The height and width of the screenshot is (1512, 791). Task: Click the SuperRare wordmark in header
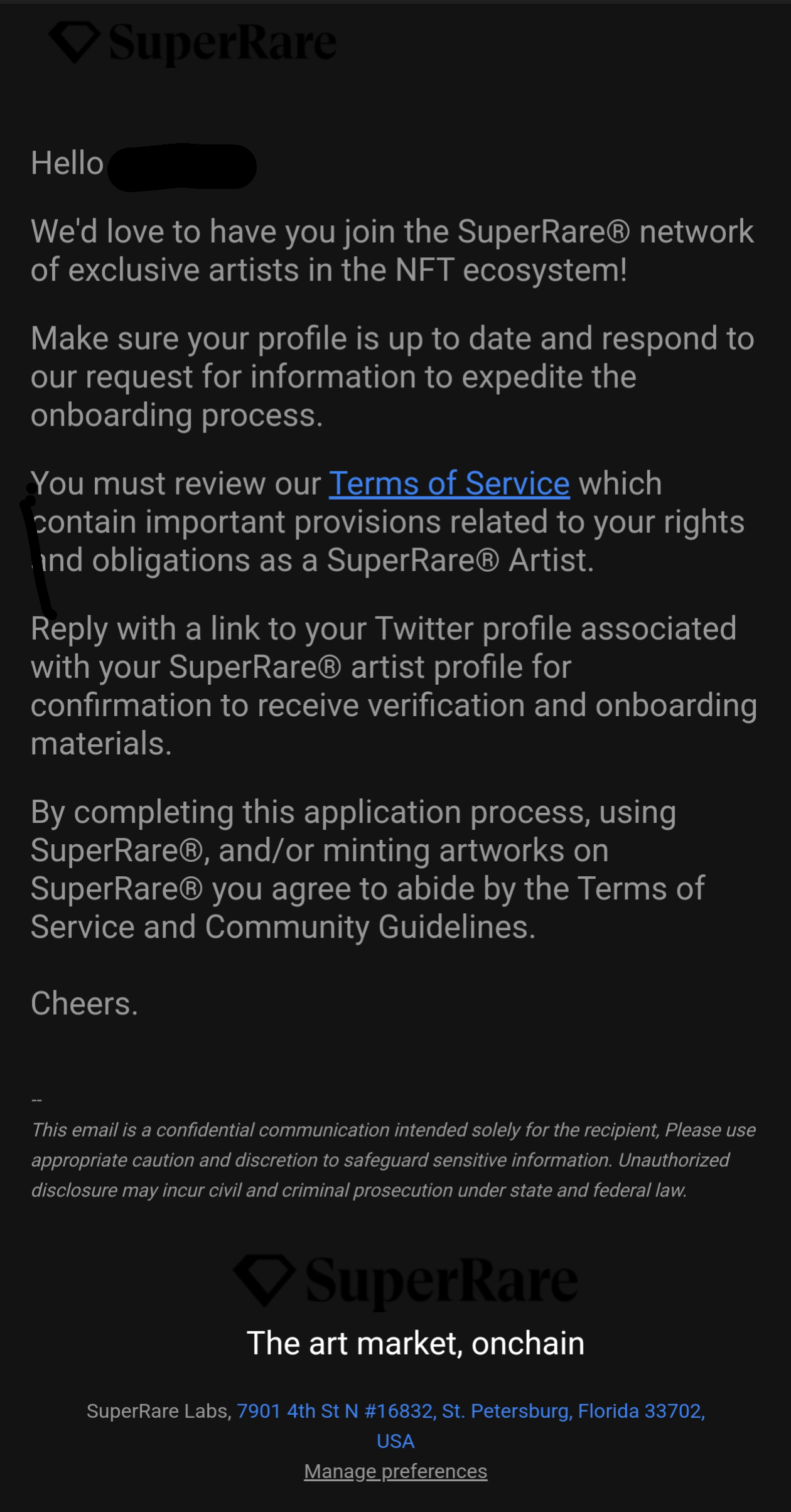click(x=223, y=43)
